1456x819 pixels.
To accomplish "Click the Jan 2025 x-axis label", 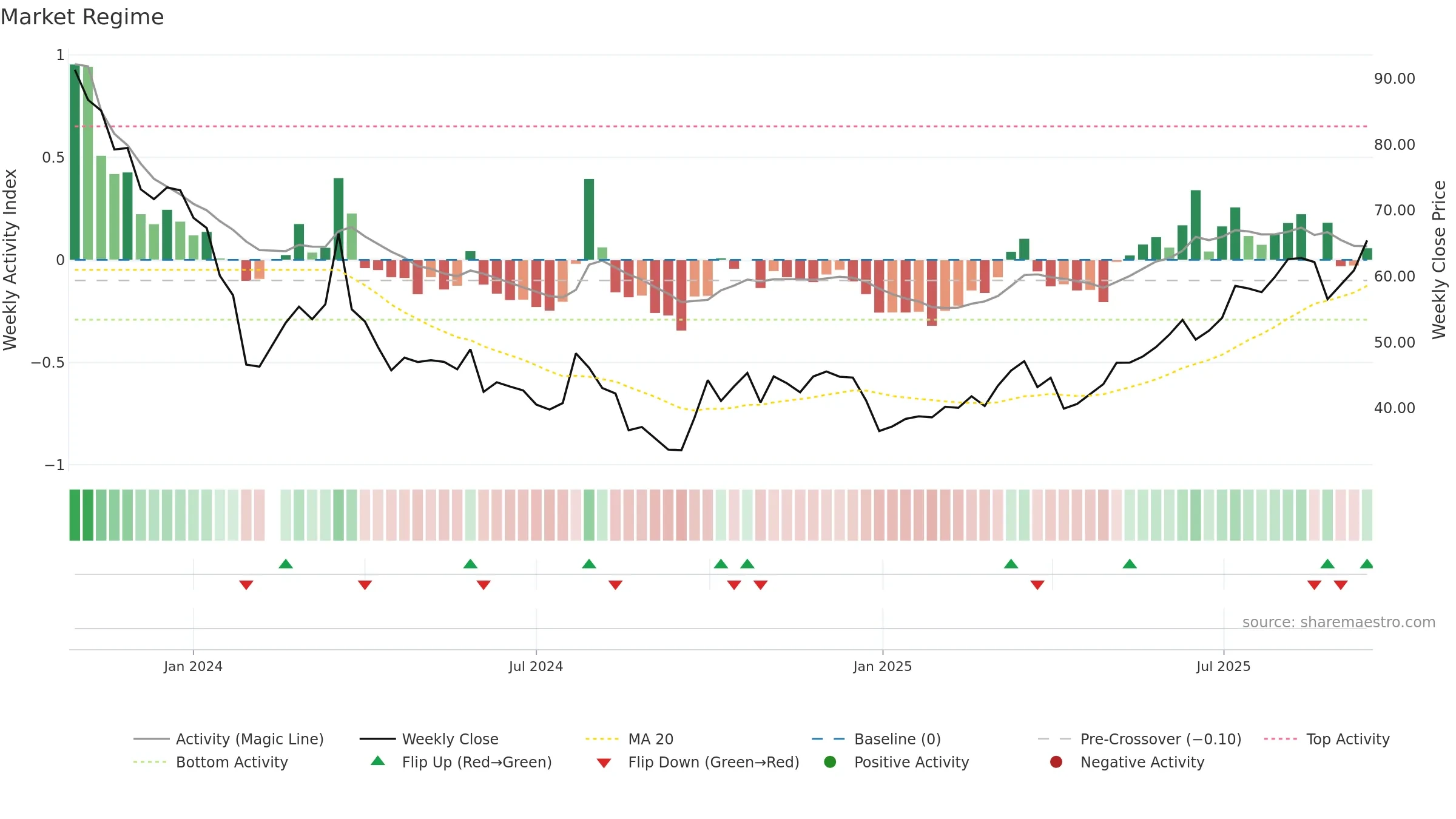I will pos(882,666).
